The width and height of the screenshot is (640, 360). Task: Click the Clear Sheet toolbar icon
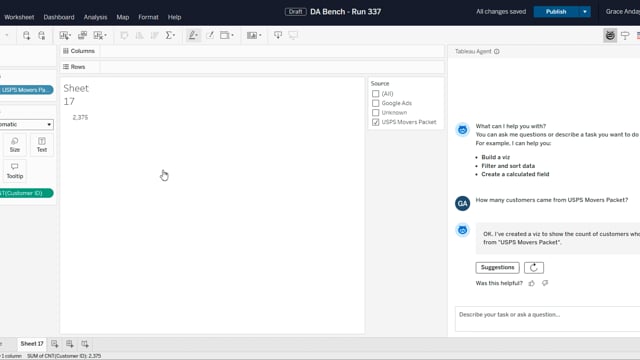click(98, 36)
